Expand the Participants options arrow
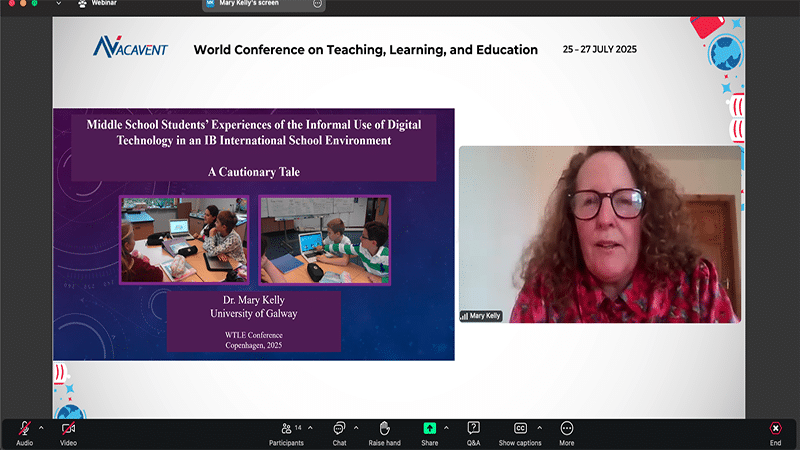 tap(310, 427)
